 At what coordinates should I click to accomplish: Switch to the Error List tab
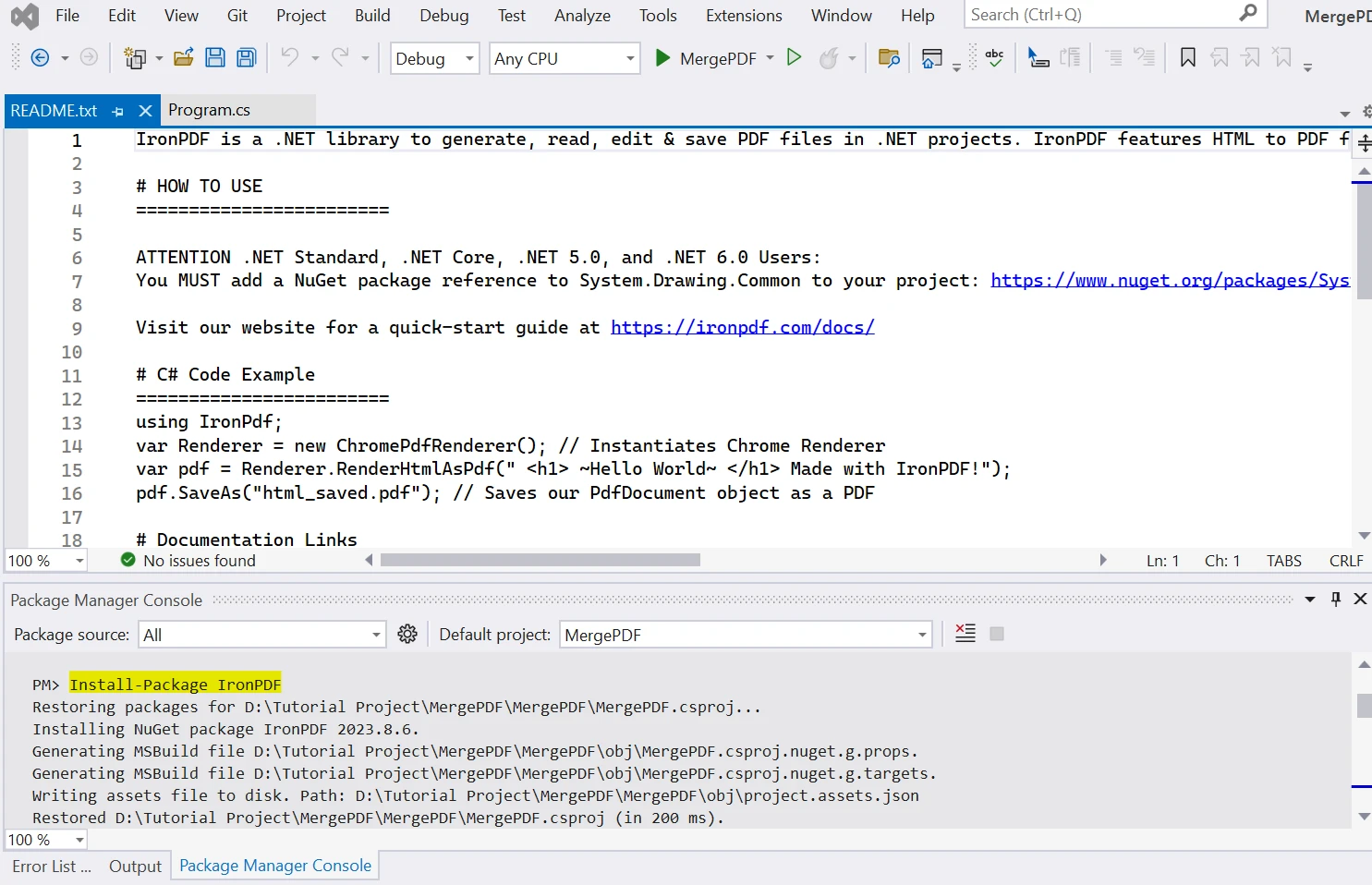point(52,866)
